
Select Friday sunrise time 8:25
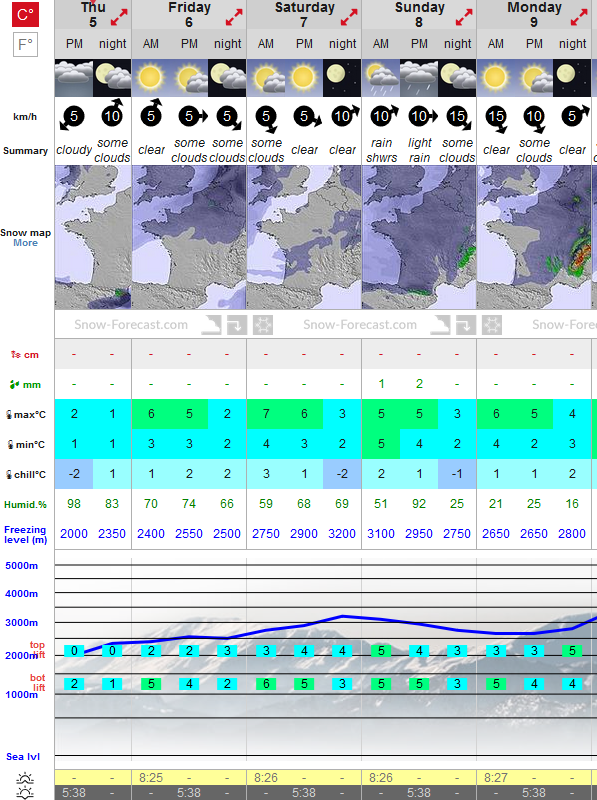click(x=151, y=778)
